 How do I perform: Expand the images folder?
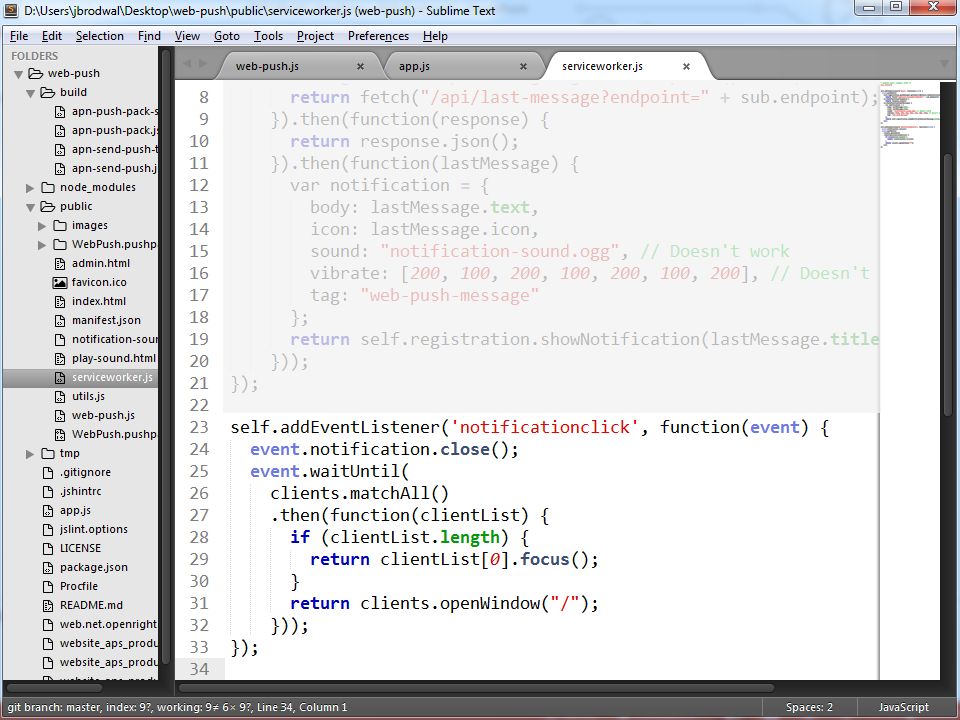coord(42,226)
